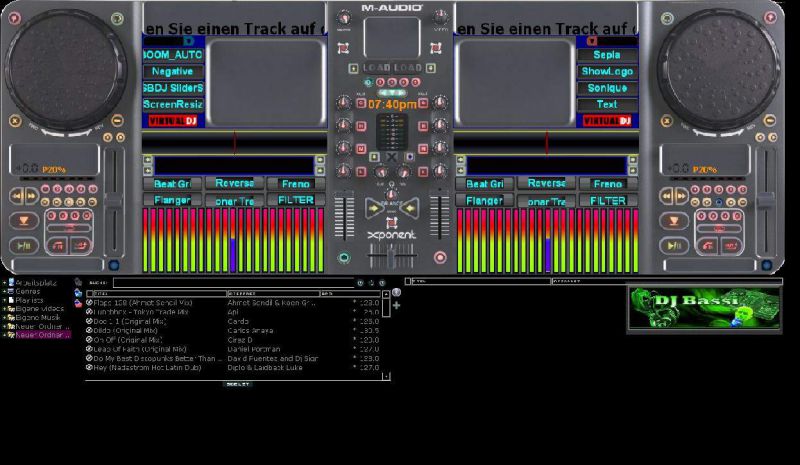Click track list scrollbar down arrow
The width and height of the screenshot is (800, 465).
pos(386,377)
